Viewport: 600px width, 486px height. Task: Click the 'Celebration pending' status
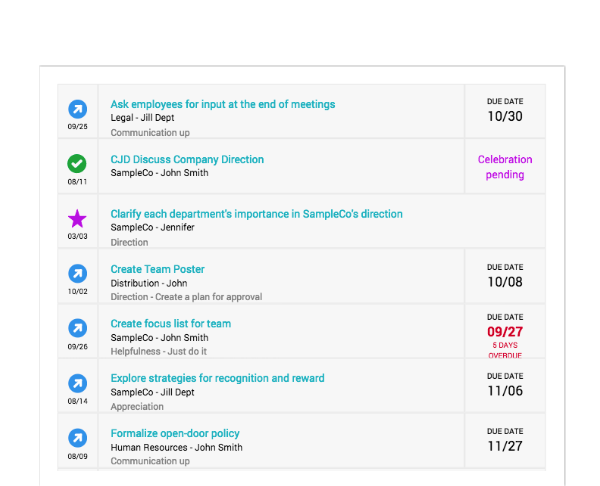tap(505, 167)
